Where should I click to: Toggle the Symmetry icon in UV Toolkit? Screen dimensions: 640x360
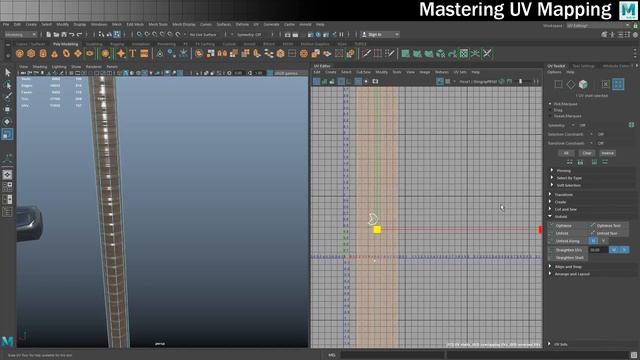click(631, 125)
